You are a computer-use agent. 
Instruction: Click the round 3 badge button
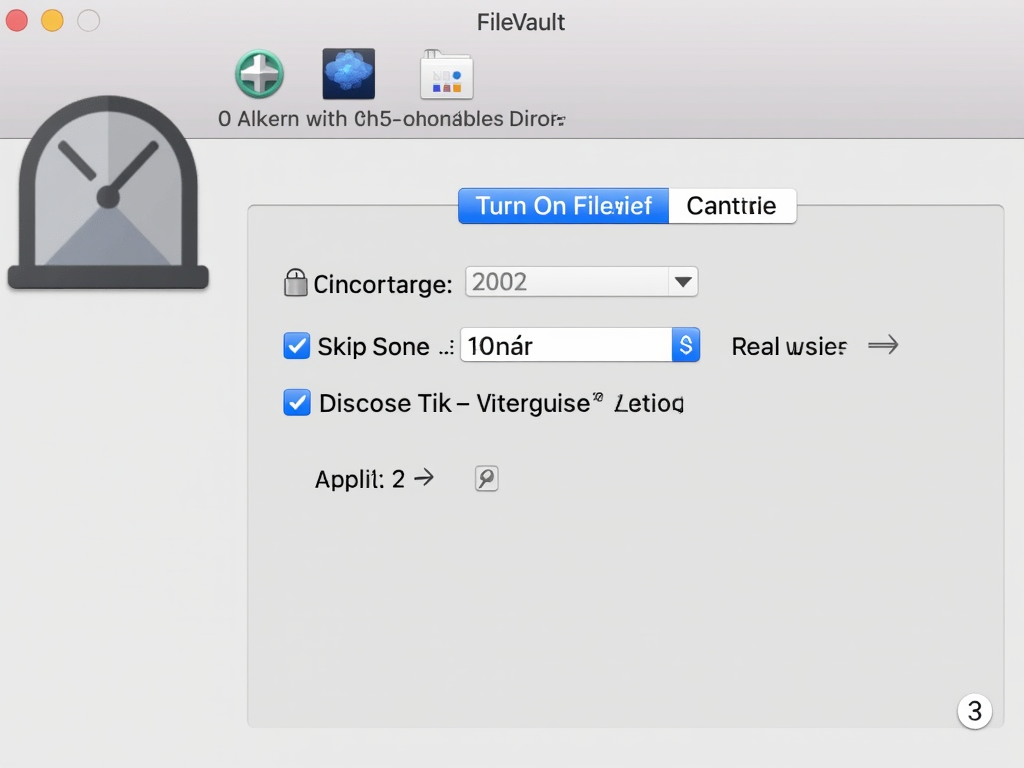974,711
